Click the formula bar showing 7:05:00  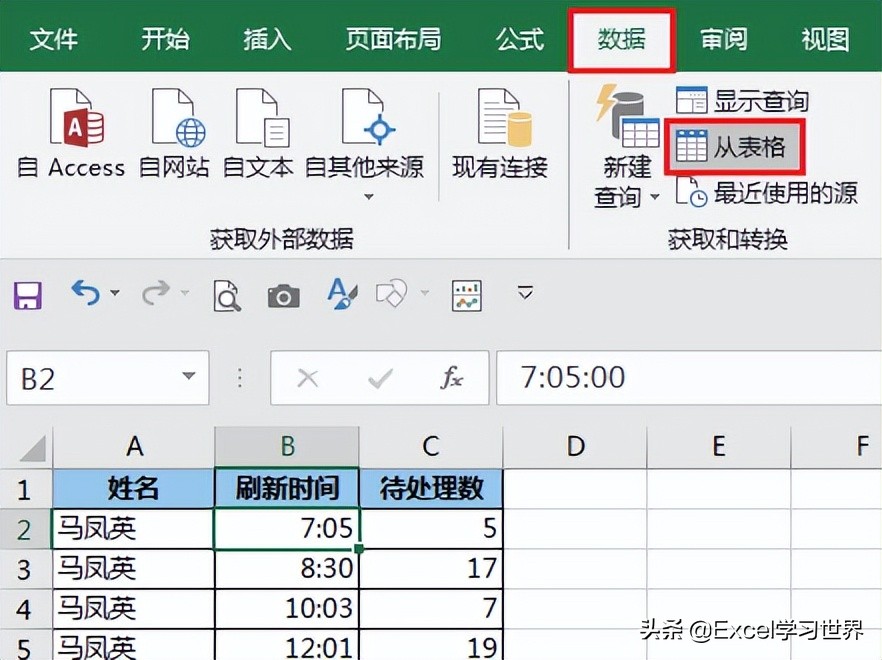tap(688, 378)
